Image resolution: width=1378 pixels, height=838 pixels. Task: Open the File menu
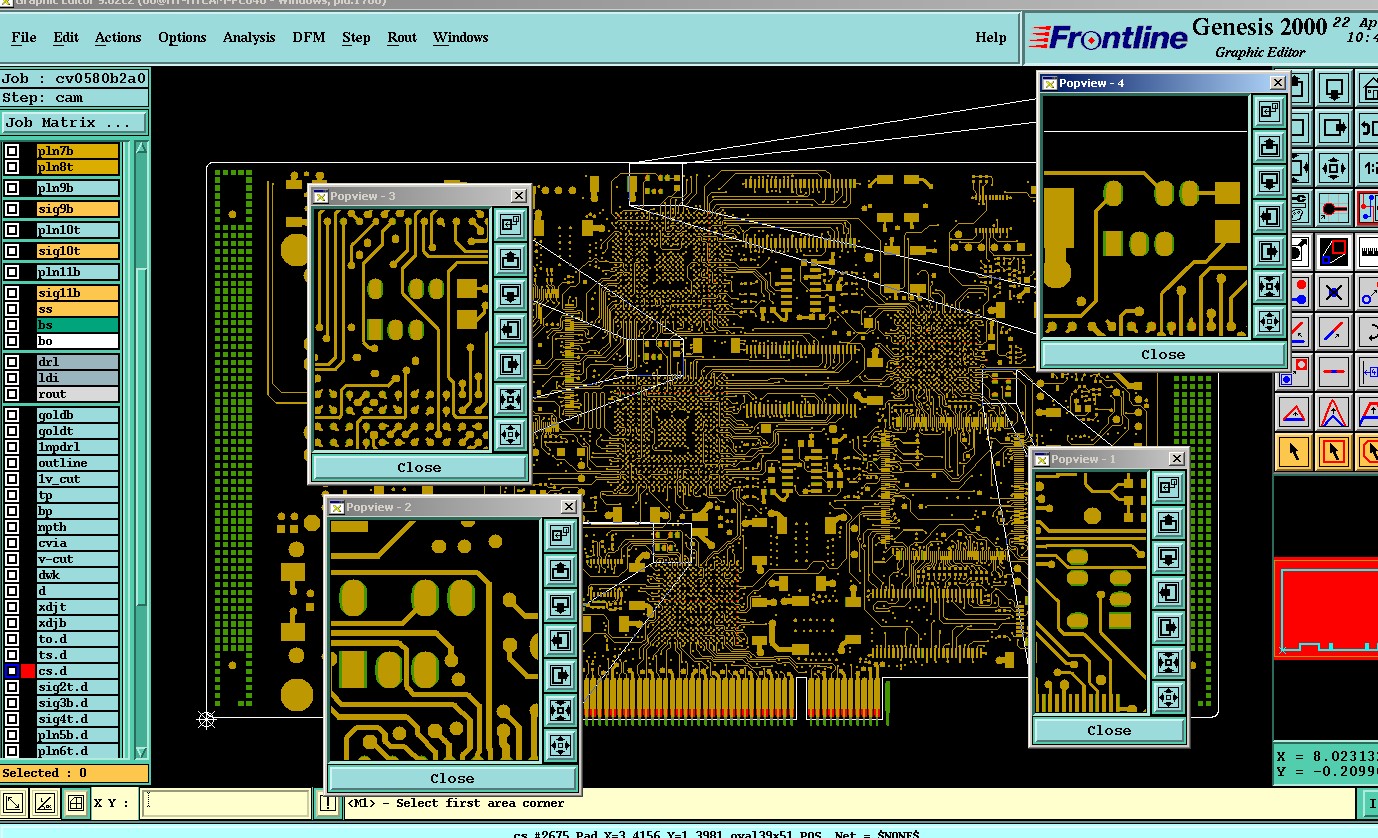(x=24, y=38)
